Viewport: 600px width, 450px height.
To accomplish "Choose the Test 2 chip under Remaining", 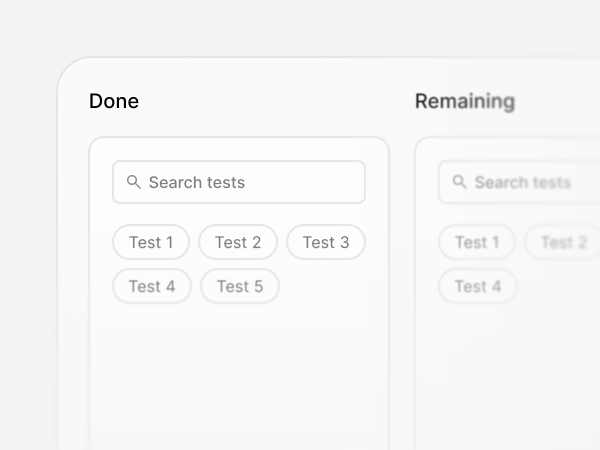I will (x=562, y=242).
